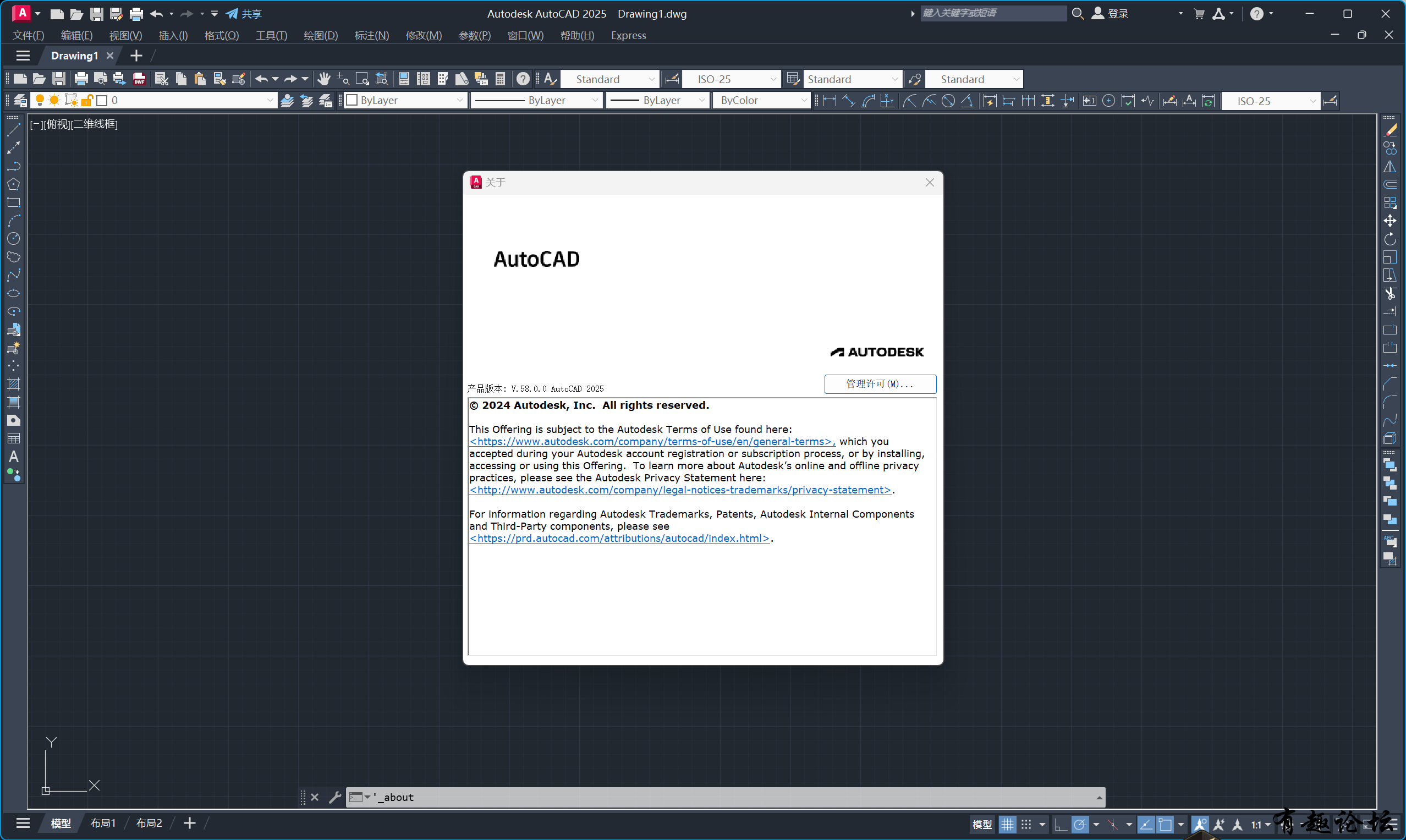
Task: Select the Polygon draw tool
Action: [14, 184]
